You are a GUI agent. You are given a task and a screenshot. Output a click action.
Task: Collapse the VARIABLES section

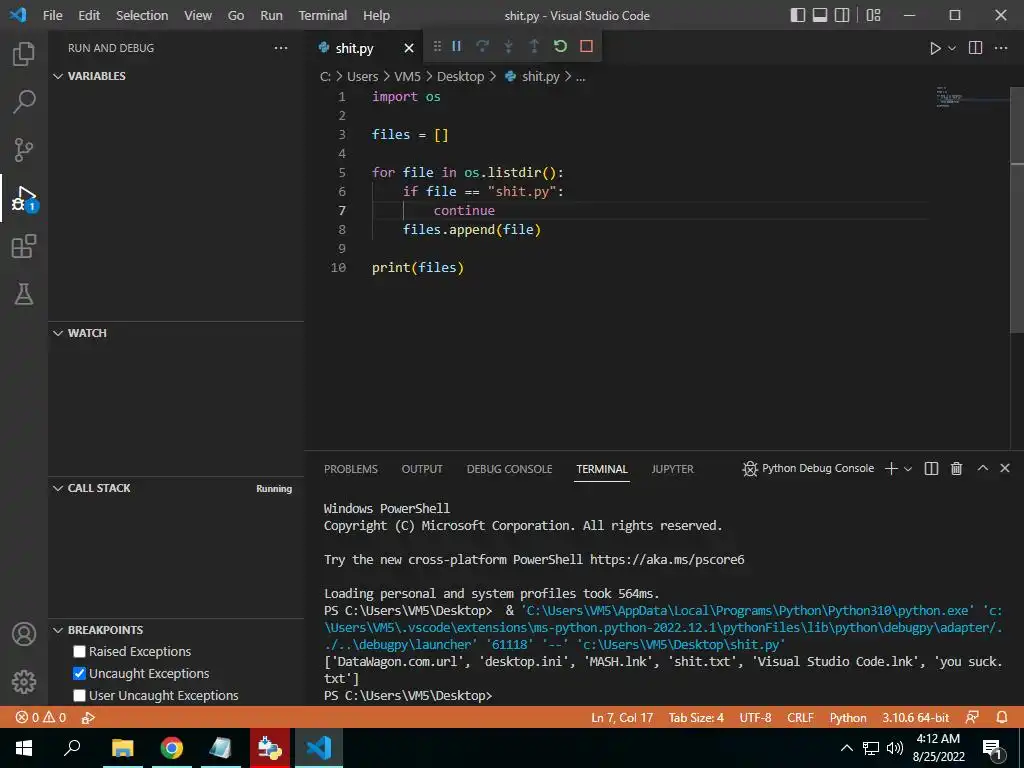[58, 76]
